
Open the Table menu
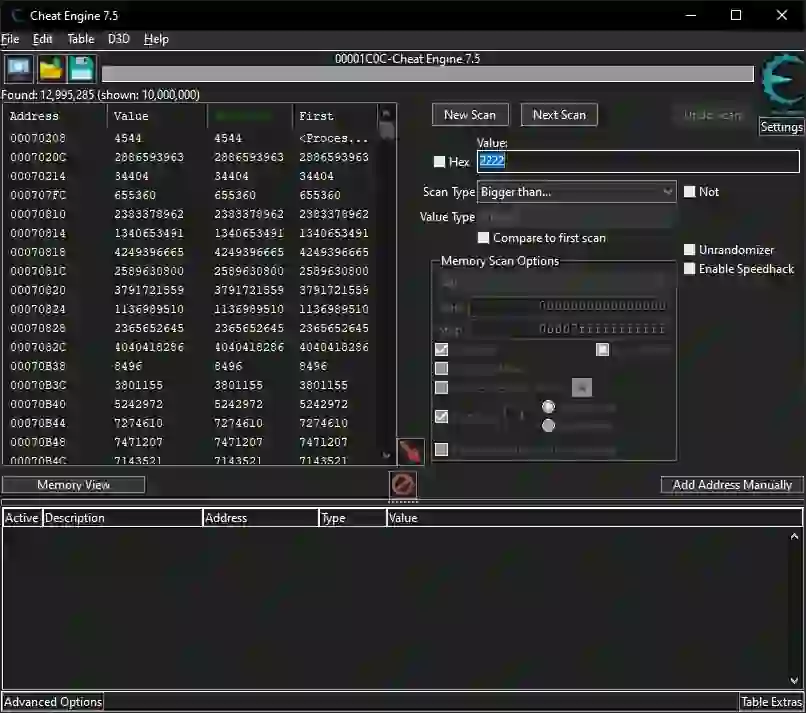81,39
